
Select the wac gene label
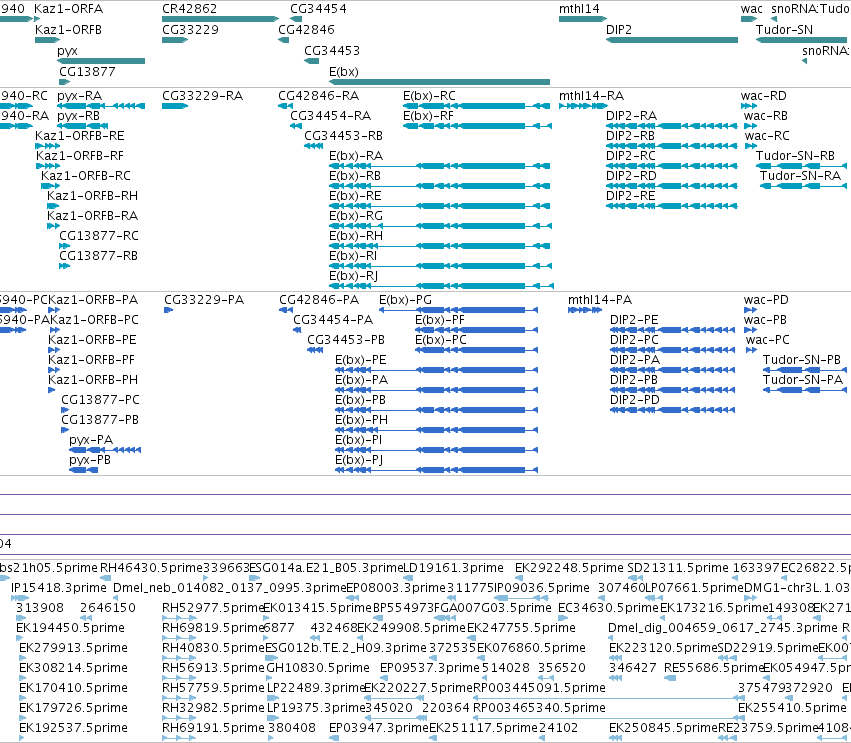click(x=752, y=9)
